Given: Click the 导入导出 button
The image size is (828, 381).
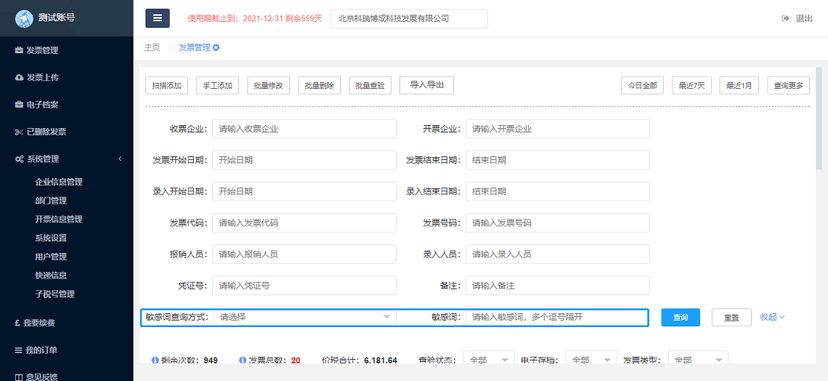Looking at the screenshot, I should [x=427, y=85].
